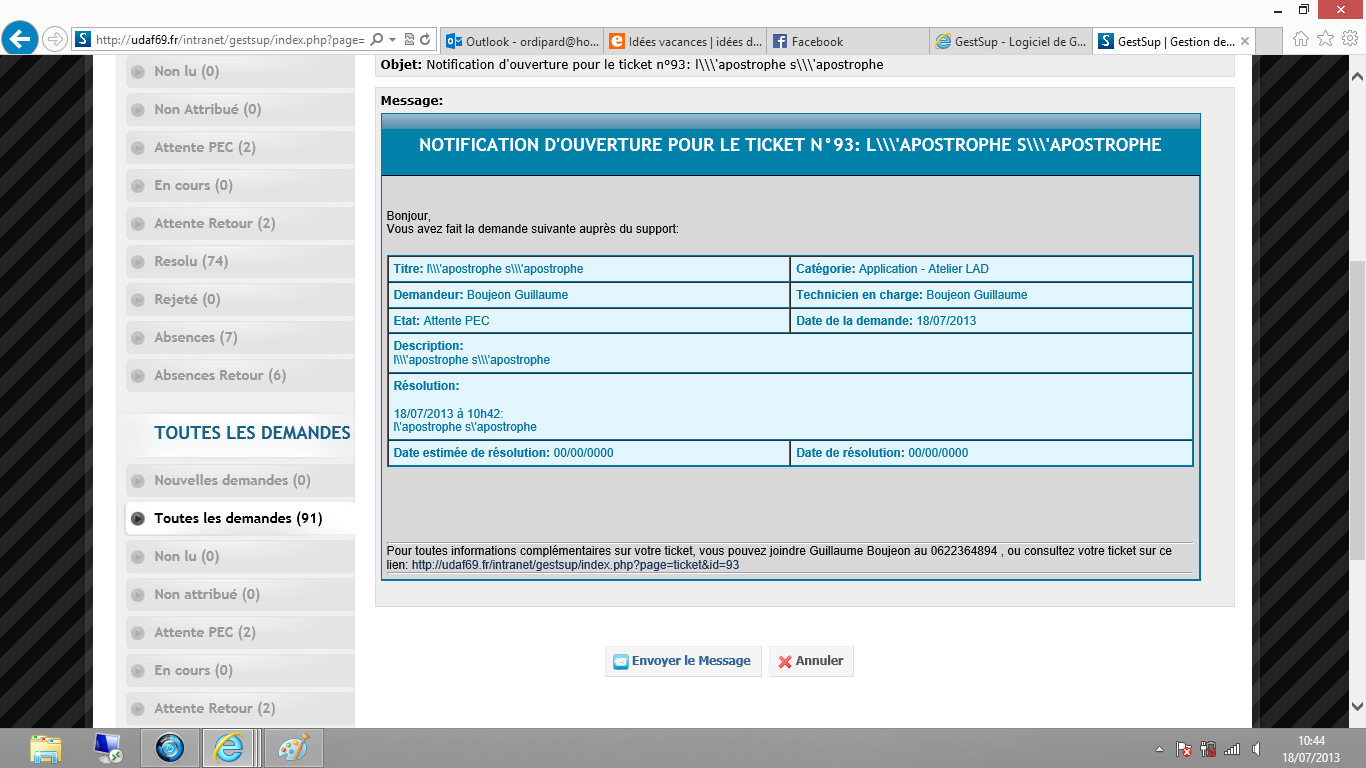Click the arrow icon beside Absences (7)
1366x768 pixels.
138,338
